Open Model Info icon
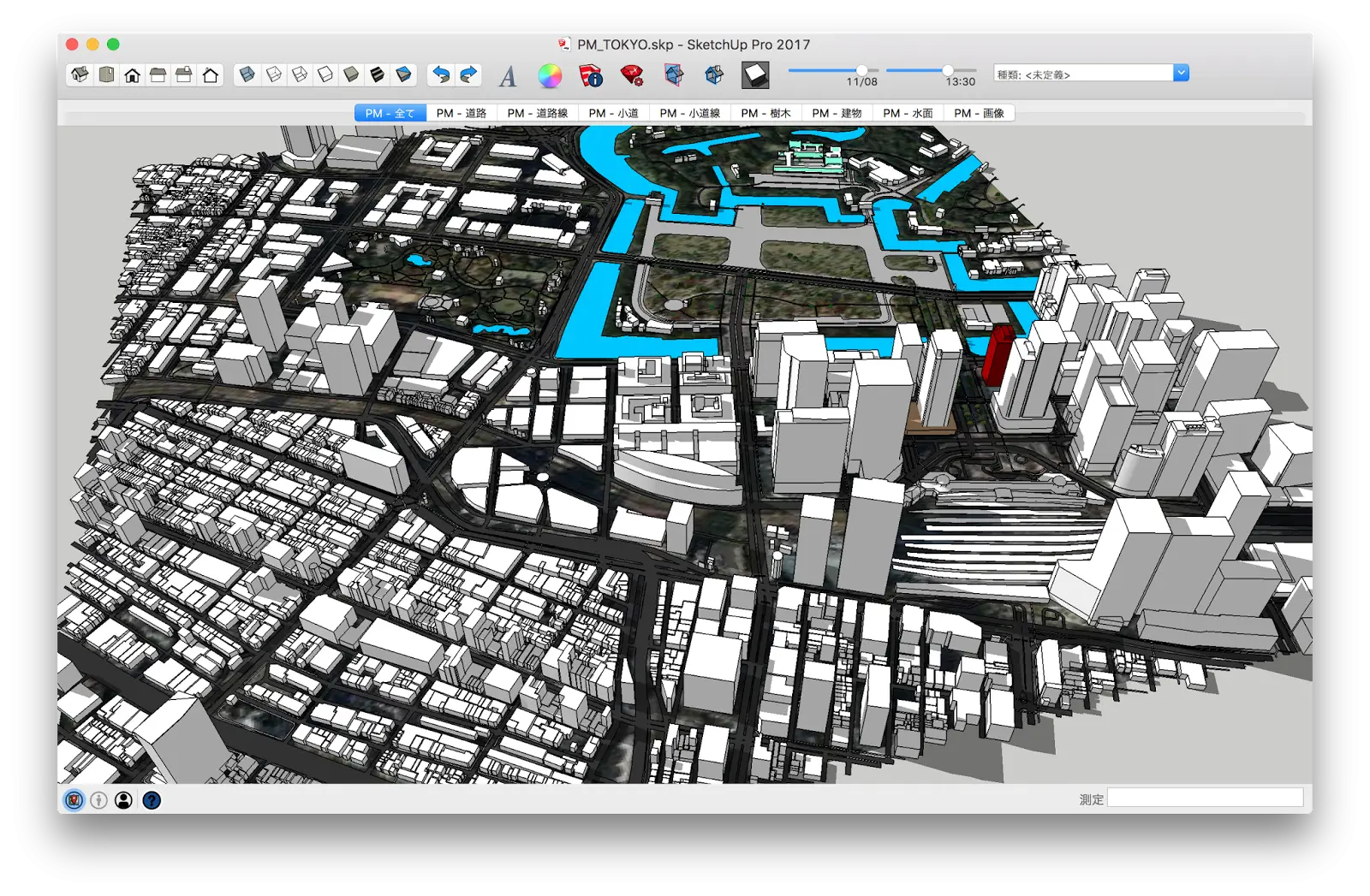Screen dimensions: 1370x896 tap(591, 76)
